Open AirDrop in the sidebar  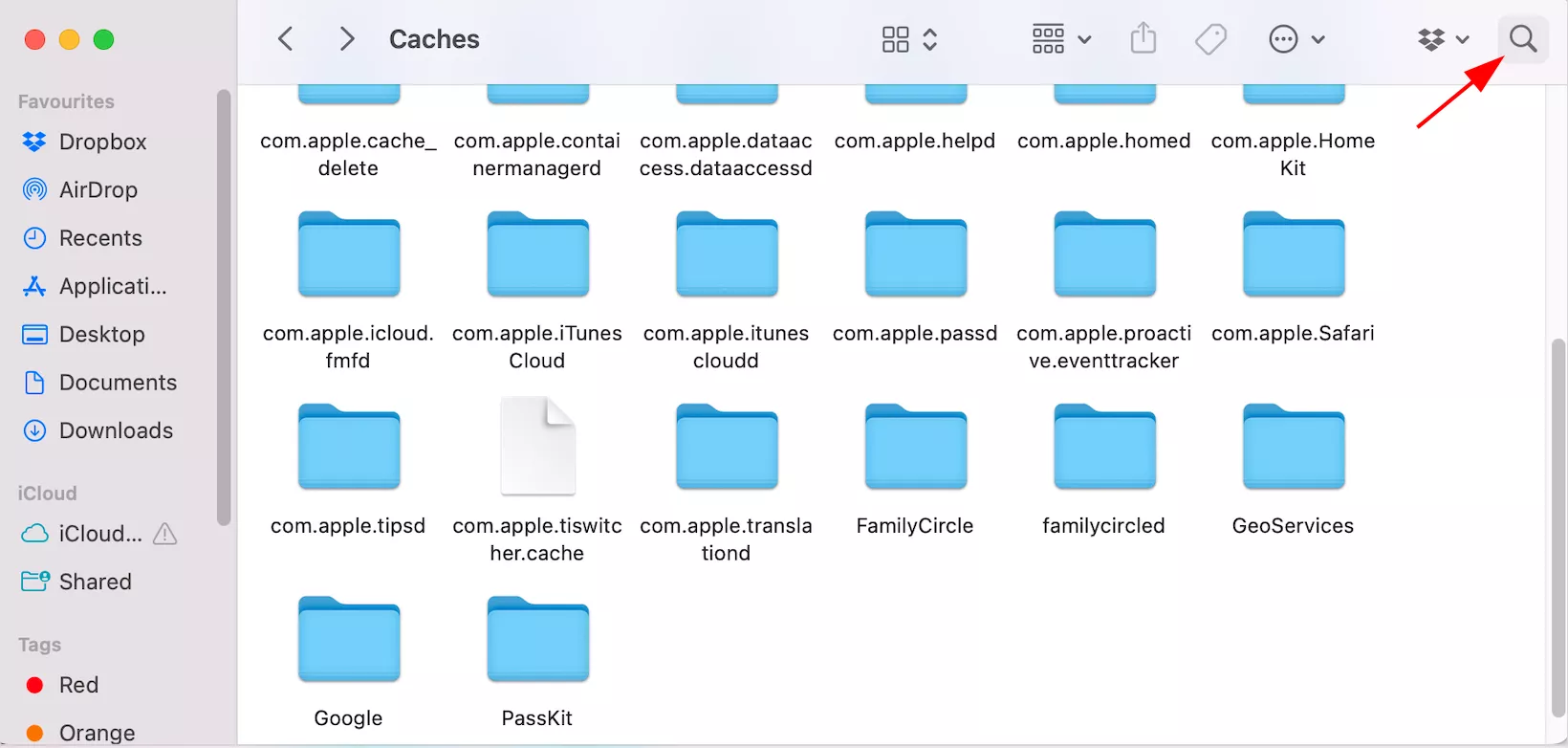tap(98, 189)
